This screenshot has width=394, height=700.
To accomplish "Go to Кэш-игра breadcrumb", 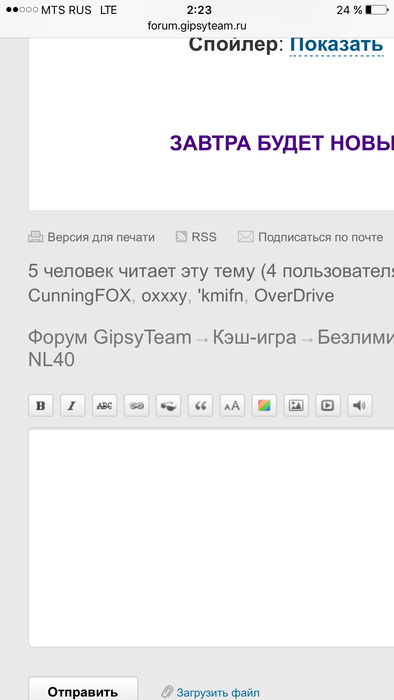I will [254, 338].
